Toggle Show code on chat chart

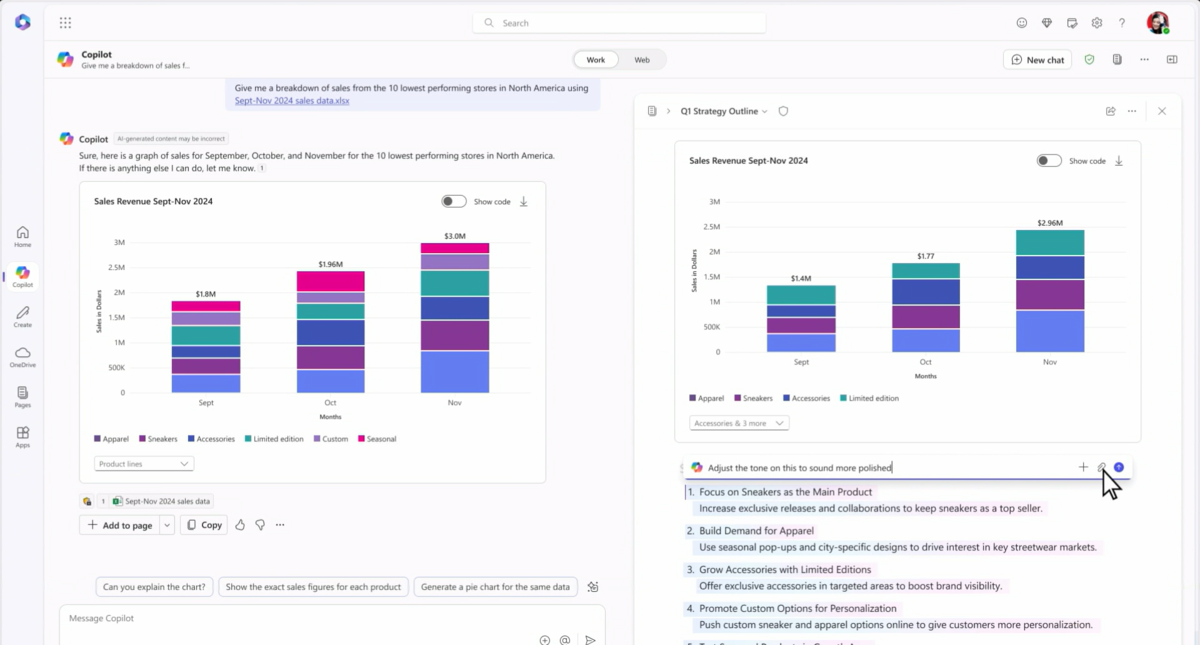[454, 201]
